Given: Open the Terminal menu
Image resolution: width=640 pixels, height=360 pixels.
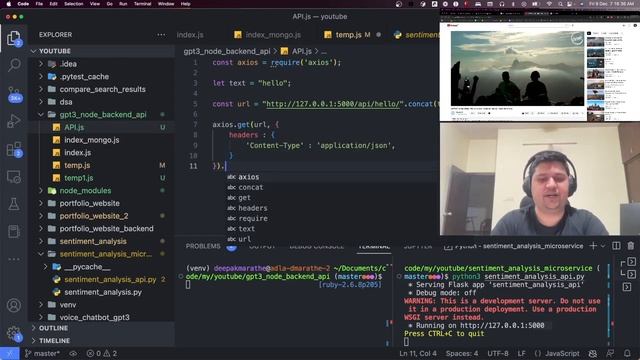Looking at the screenshot, I should pyautogui.click(x=142, y=4).
